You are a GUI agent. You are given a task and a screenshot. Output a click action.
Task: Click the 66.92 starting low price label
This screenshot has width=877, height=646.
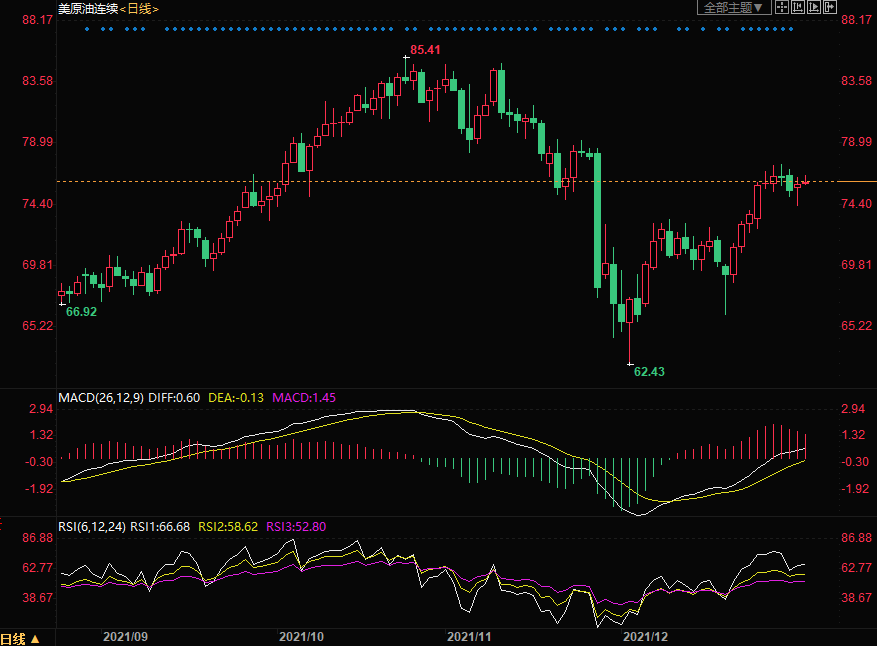click(81, 312)
